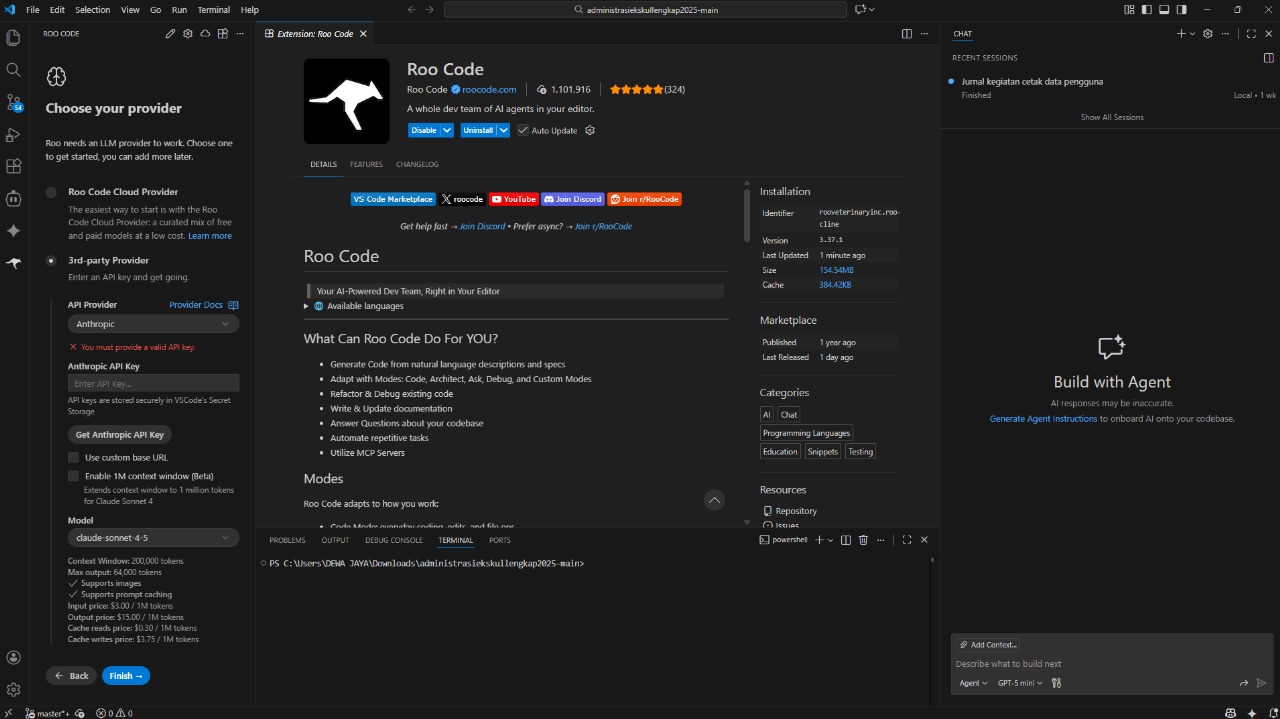The image size is (1280, 719).
Task: Enable the 1M context window Beta checkbox
Action: click(73, 476)
